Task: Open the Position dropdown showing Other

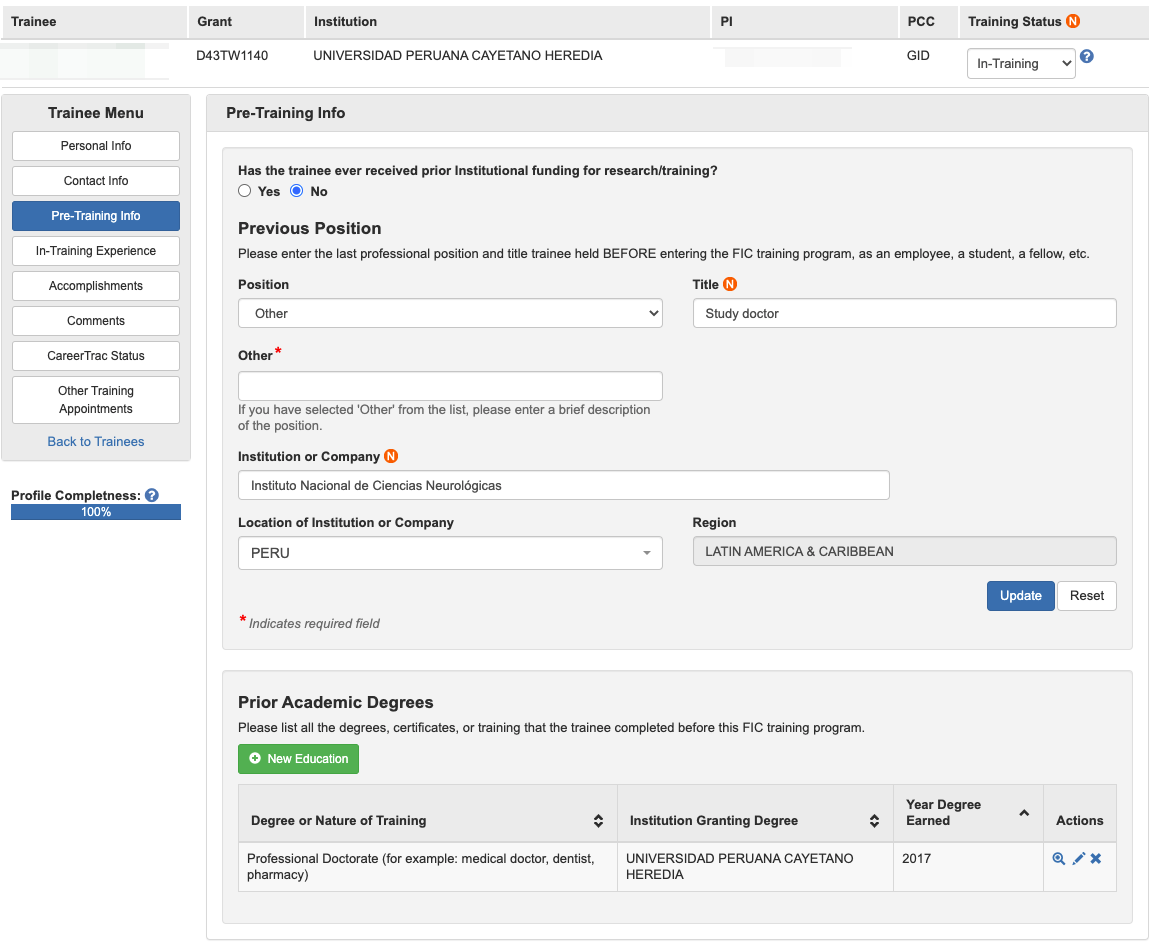Action: point(450,314)
